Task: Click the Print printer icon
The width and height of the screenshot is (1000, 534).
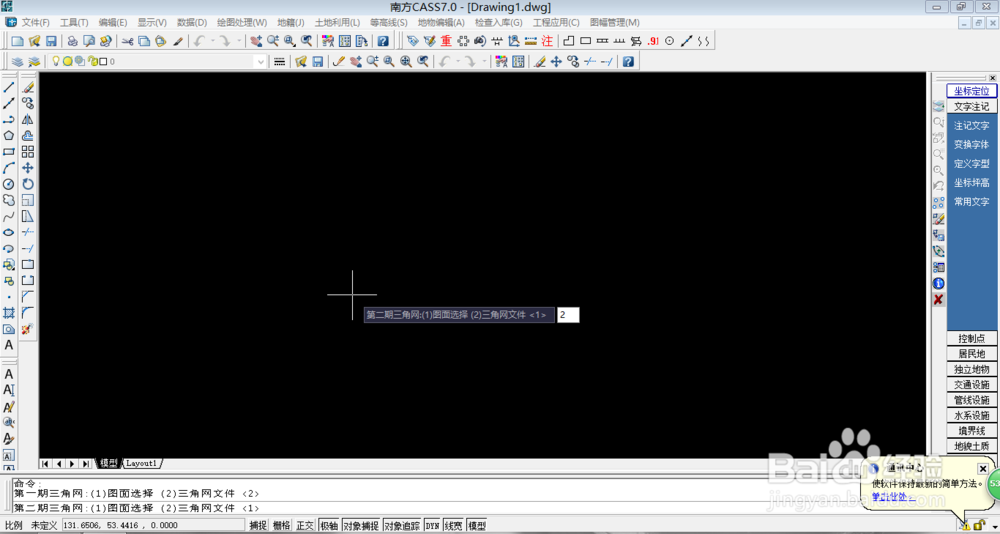Action: (x=73, y=41)
